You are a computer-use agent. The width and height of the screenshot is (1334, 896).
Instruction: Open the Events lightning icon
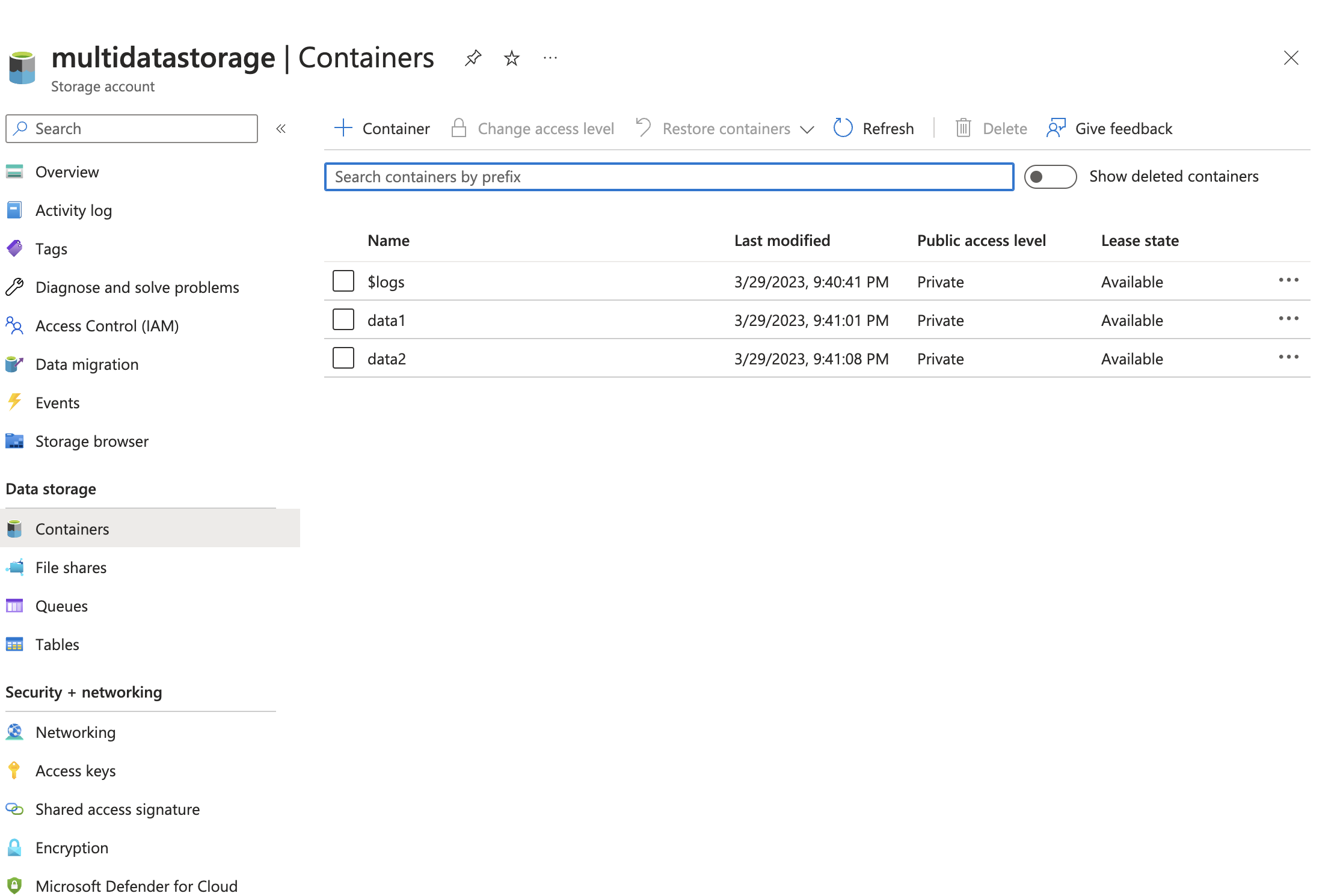[14, 403]
